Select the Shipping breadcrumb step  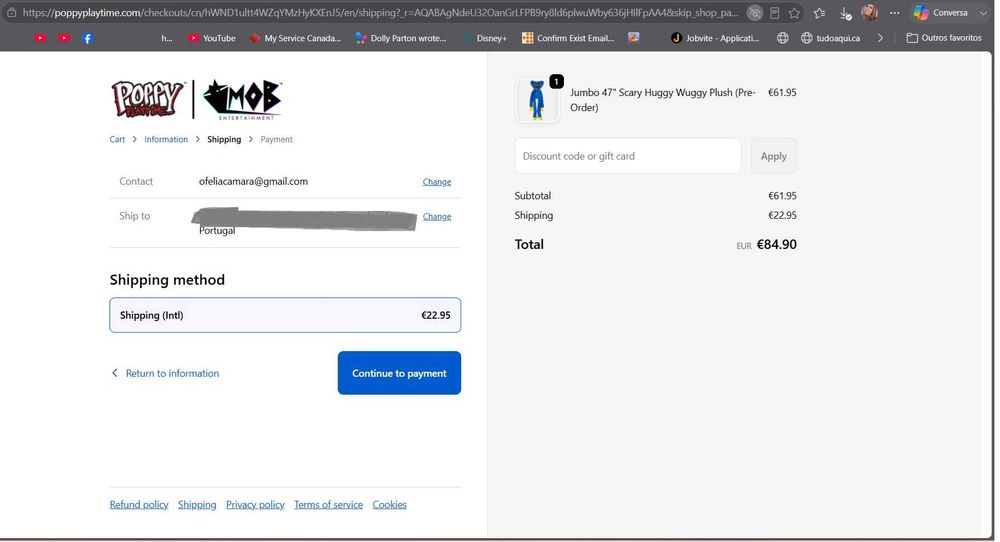click(224, 139)
